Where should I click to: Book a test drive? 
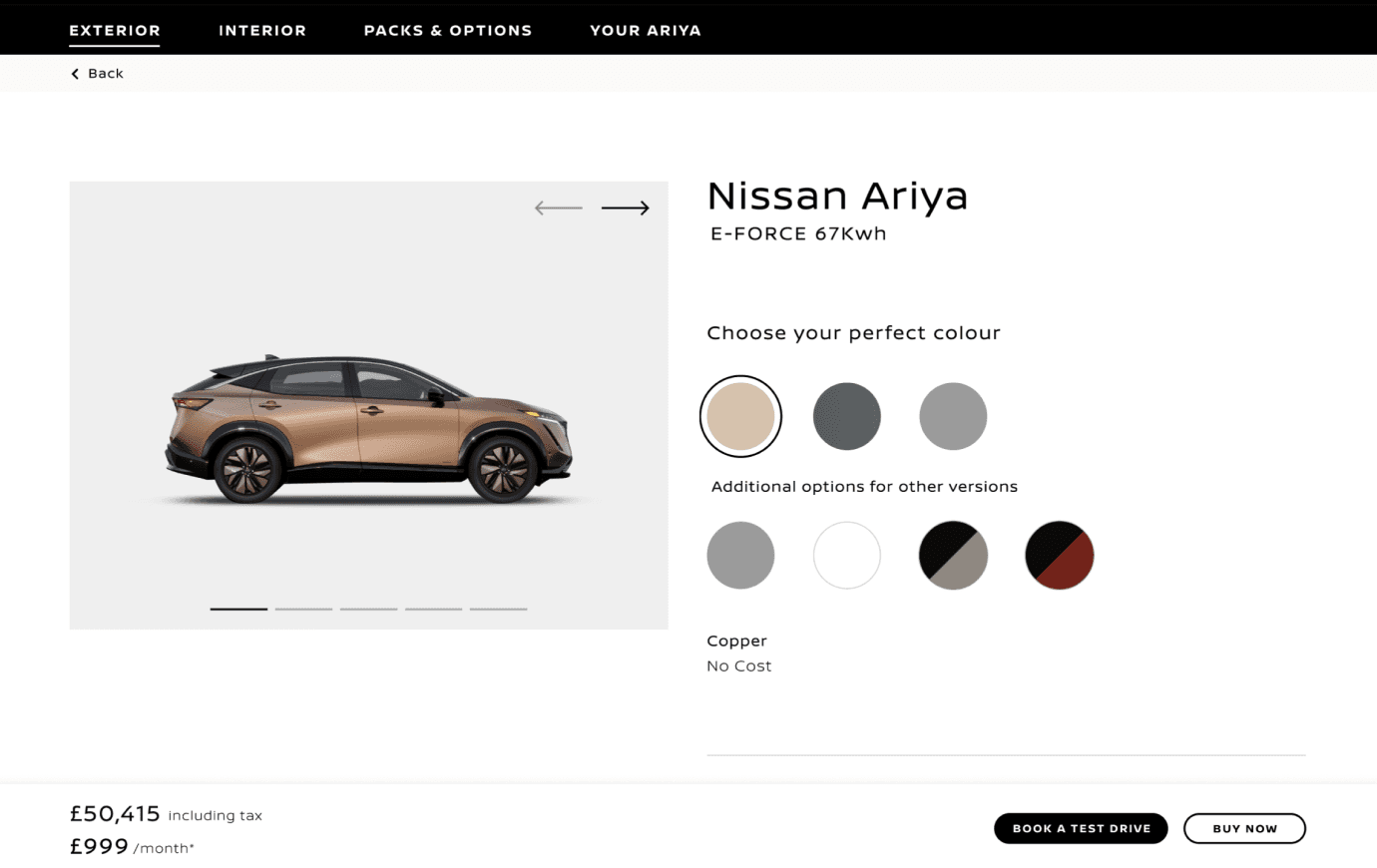click(x=1081, y=828)
